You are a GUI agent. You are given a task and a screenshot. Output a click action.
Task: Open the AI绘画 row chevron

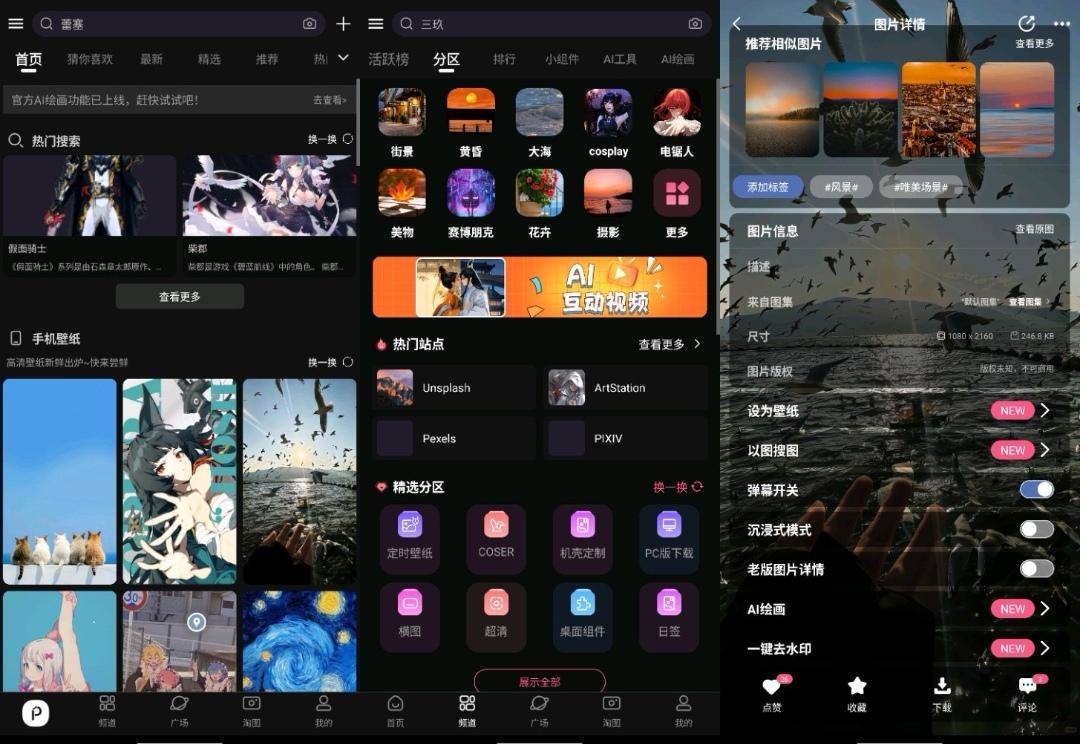click(1045, 608)
